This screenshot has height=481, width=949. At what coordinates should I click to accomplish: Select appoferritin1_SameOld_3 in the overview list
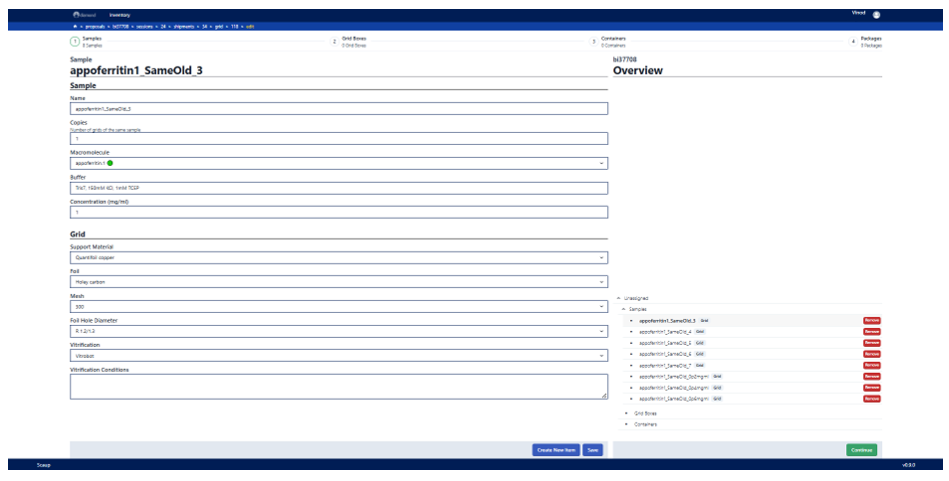[667, 321]
